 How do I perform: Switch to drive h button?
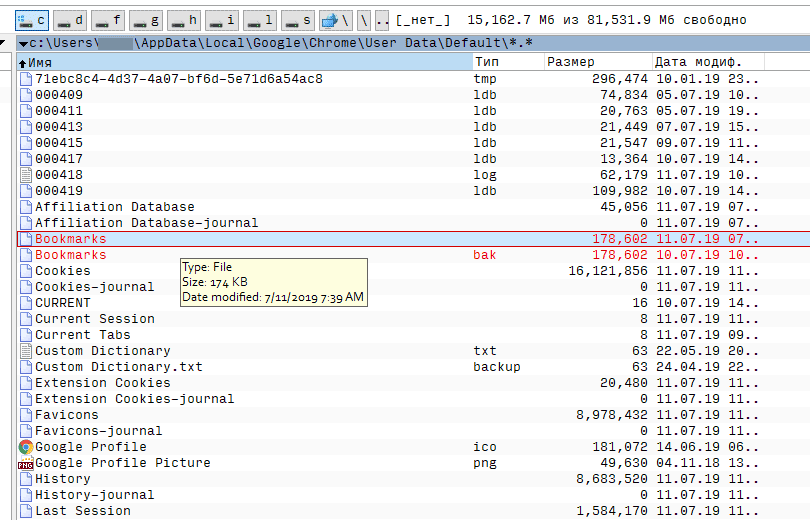(x=184, y=21)
